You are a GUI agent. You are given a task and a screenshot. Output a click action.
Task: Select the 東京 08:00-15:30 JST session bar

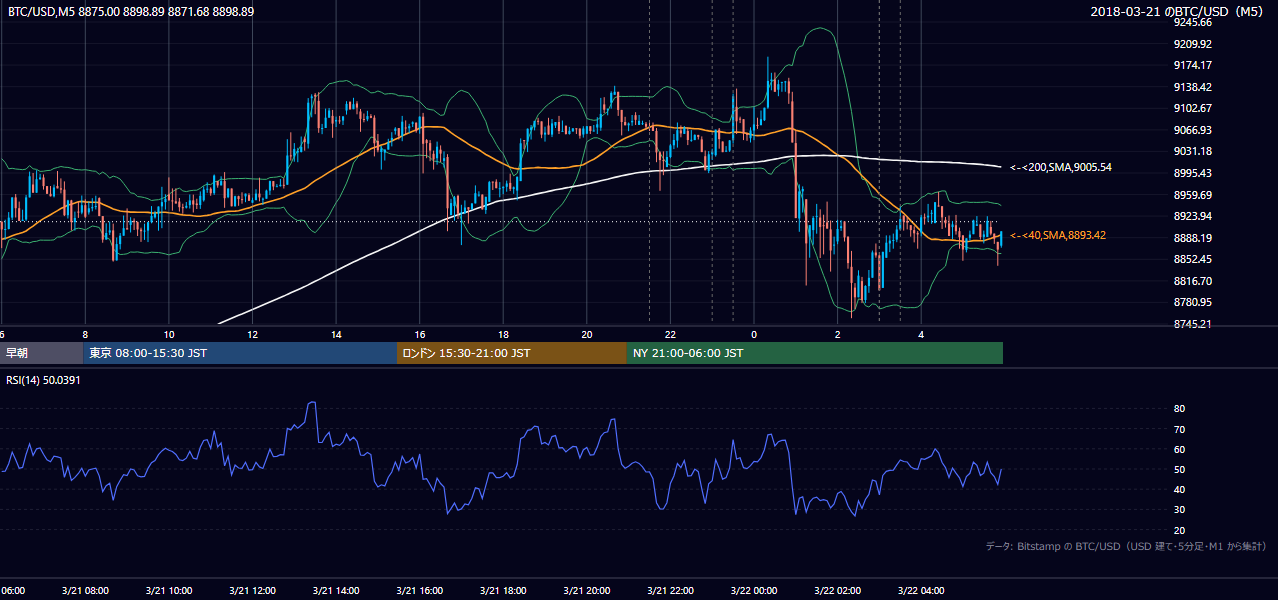click(240, 353)
